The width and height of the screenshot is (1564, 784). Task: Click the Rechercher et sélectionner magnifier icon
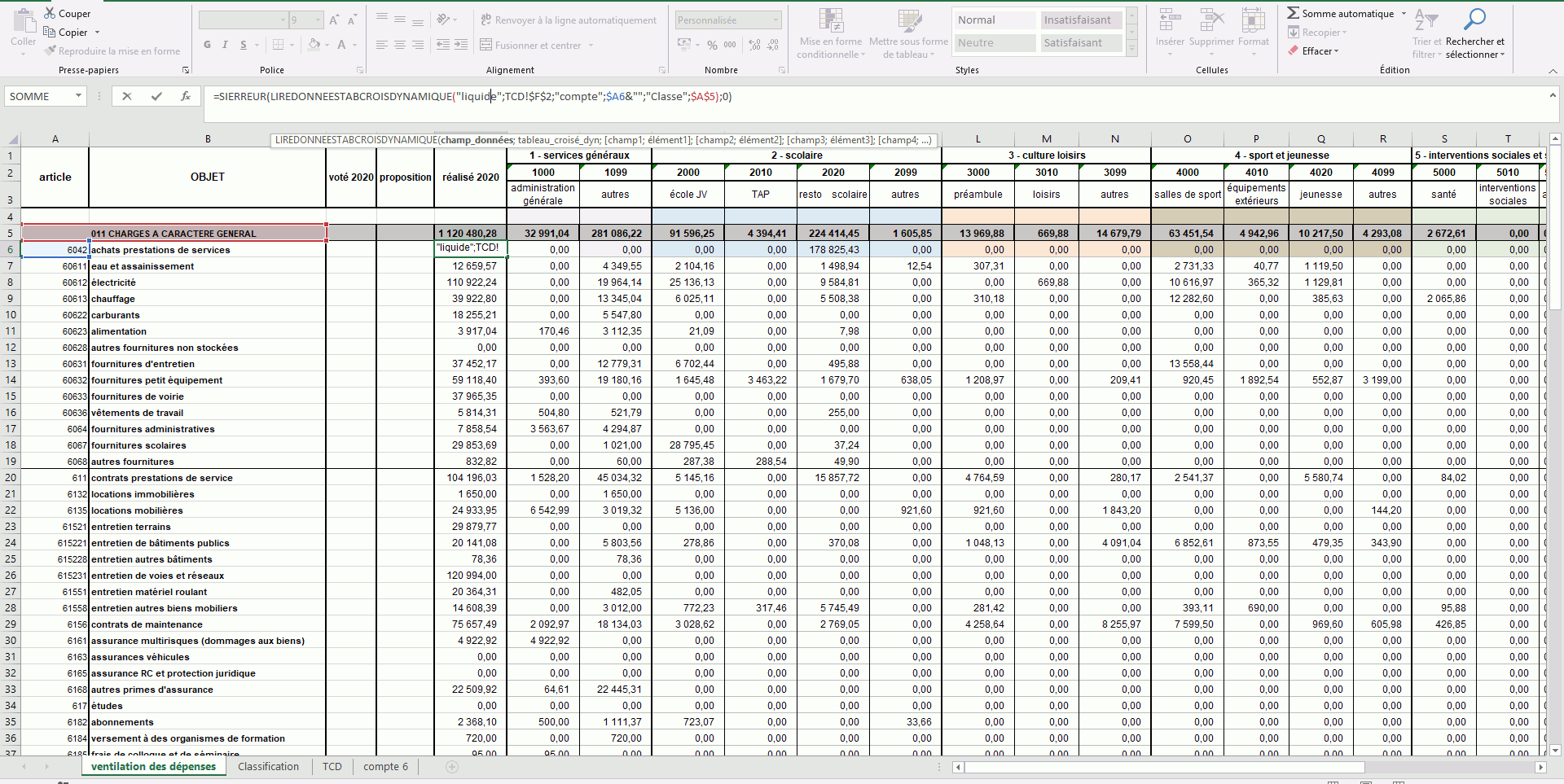point(1474,20)
